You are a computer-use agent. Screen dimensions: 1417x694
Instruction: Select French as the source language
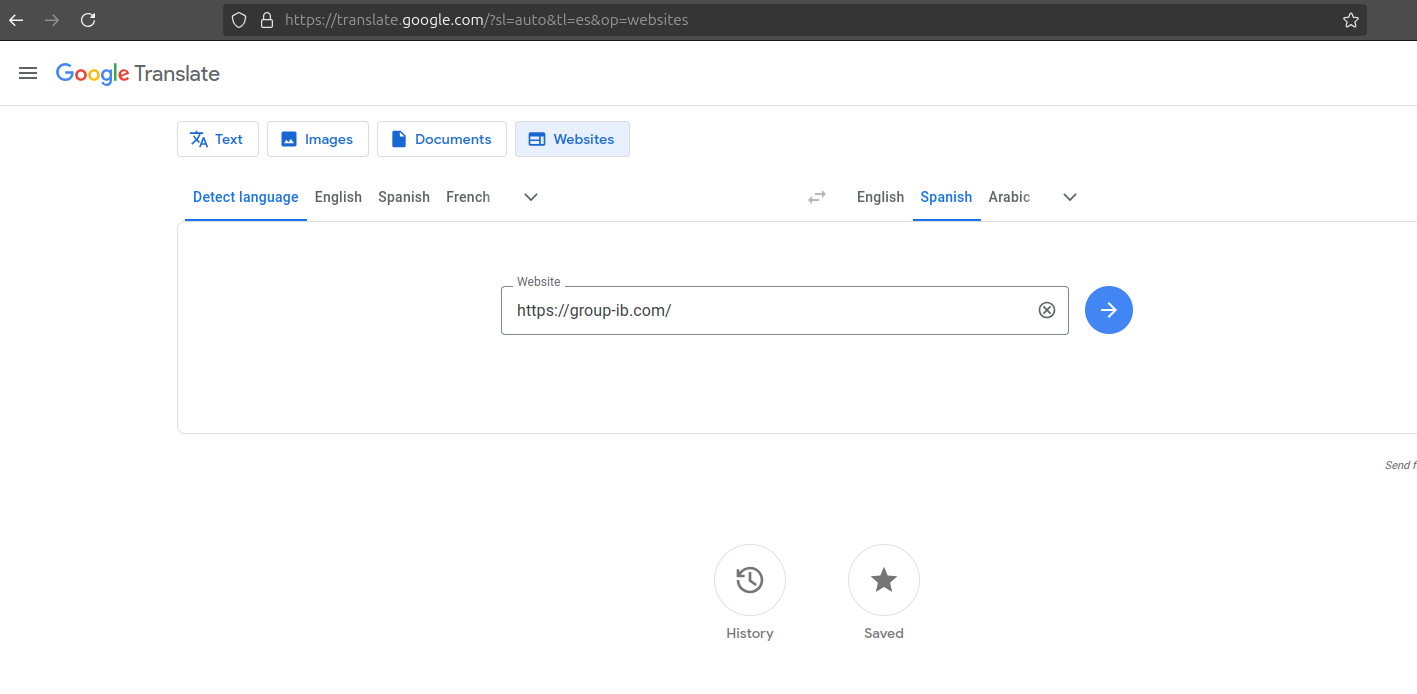click(467, 197)
